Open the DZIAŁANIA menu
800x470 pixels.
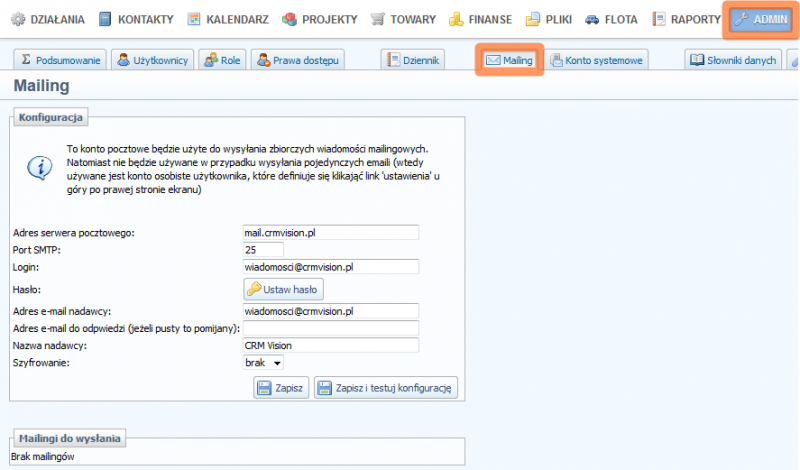click(x=48, y=19)
